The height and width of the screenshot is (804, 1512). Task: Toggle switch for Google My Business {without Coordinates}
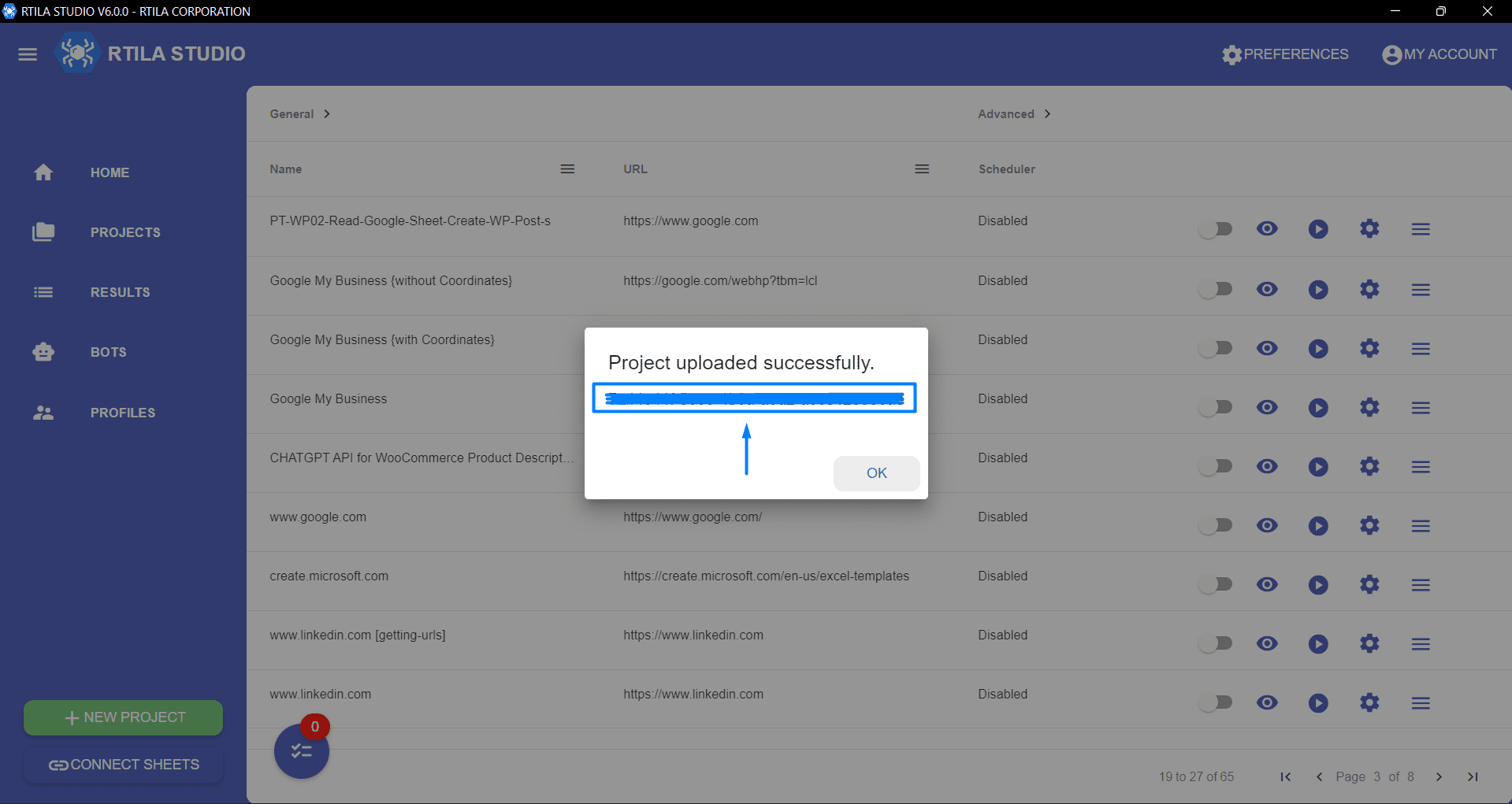point(1215,289)
